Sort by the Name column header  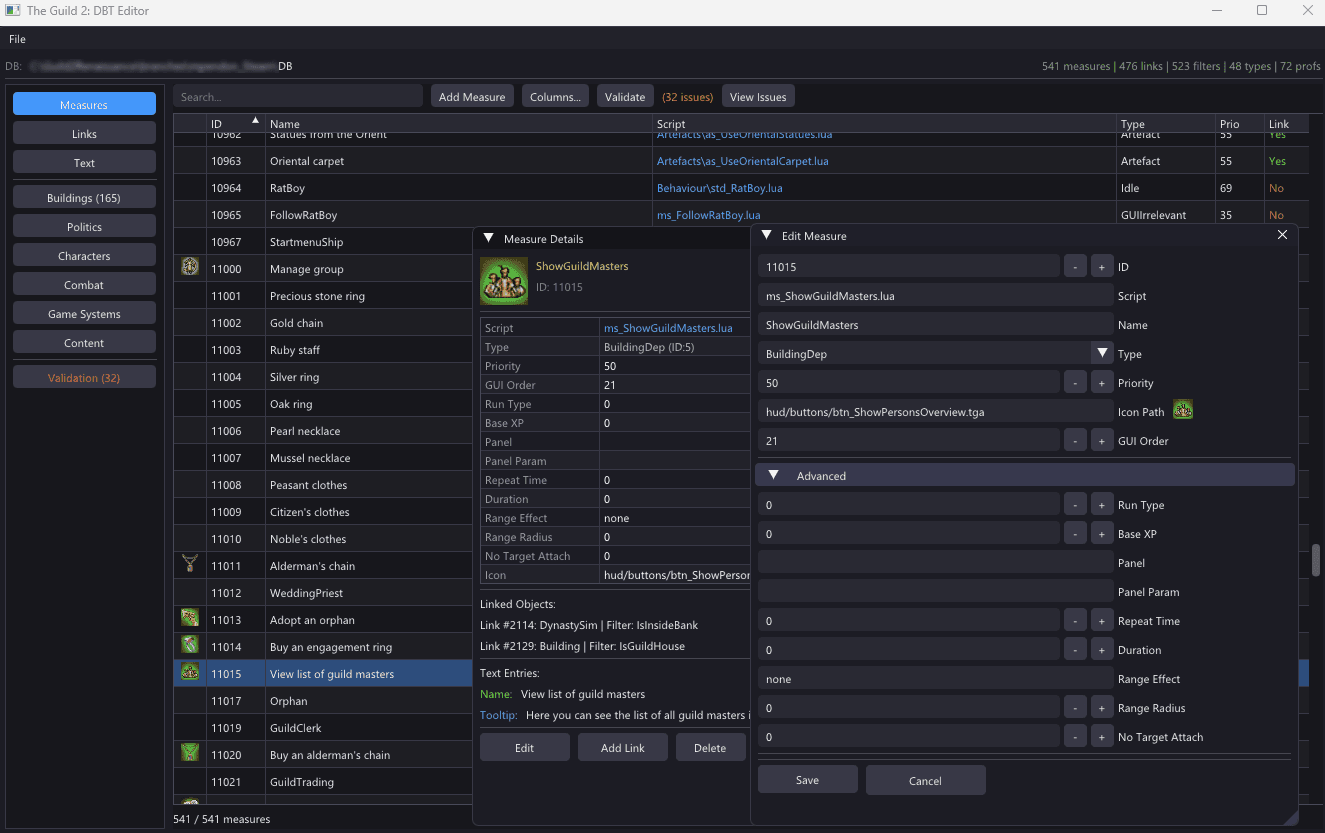459,124
